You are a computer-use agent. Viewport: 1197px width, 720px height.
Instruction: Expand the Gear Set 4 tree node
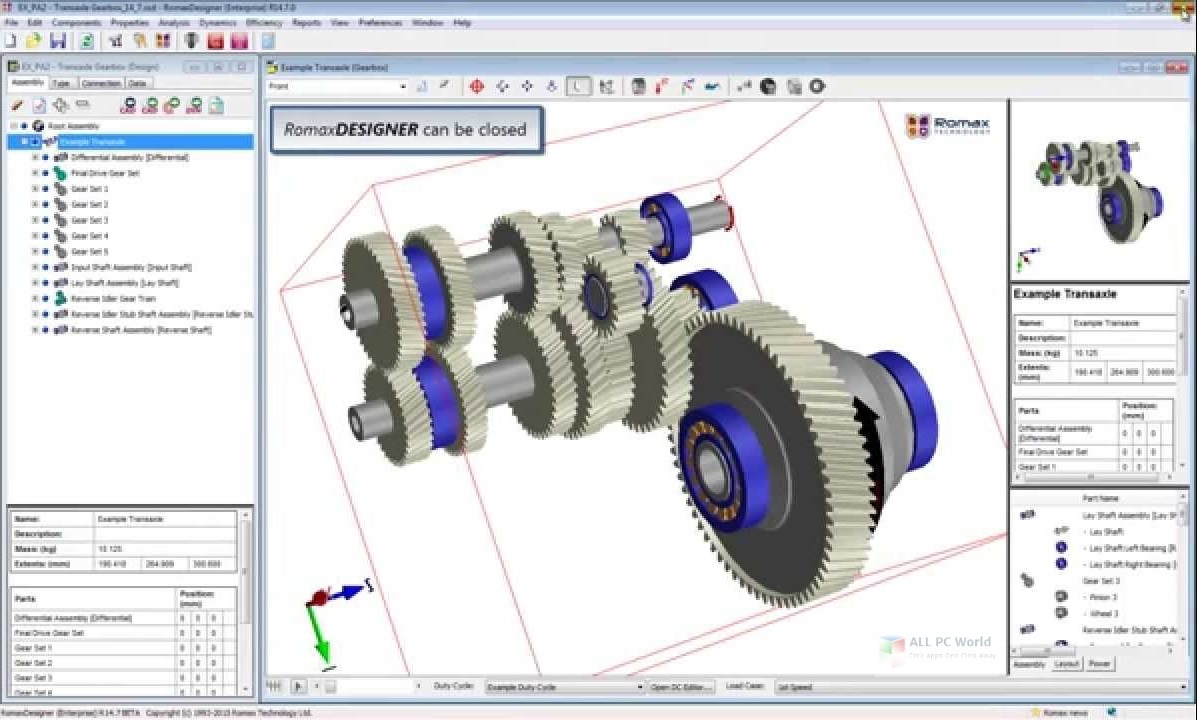click(x=34, y=236)
